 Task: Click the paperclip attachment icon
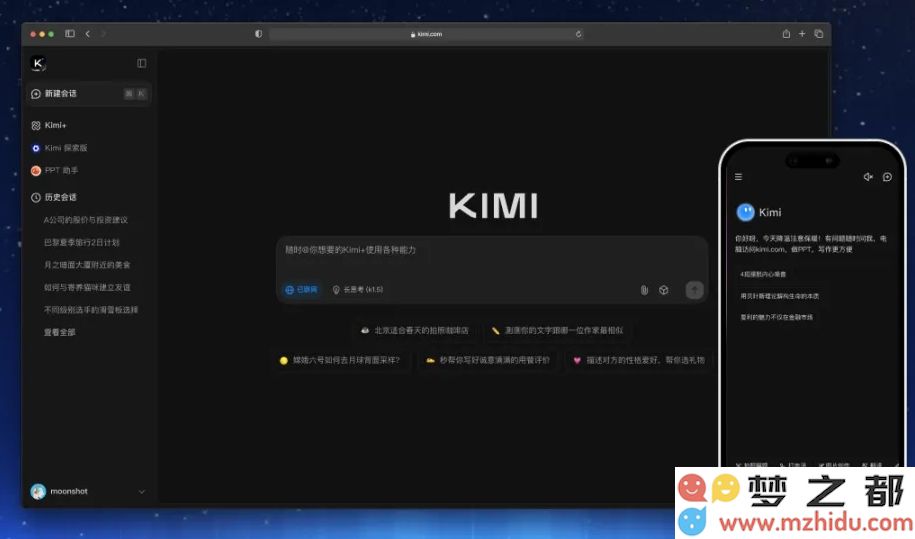pyautogui.click(x=644, y=290)
